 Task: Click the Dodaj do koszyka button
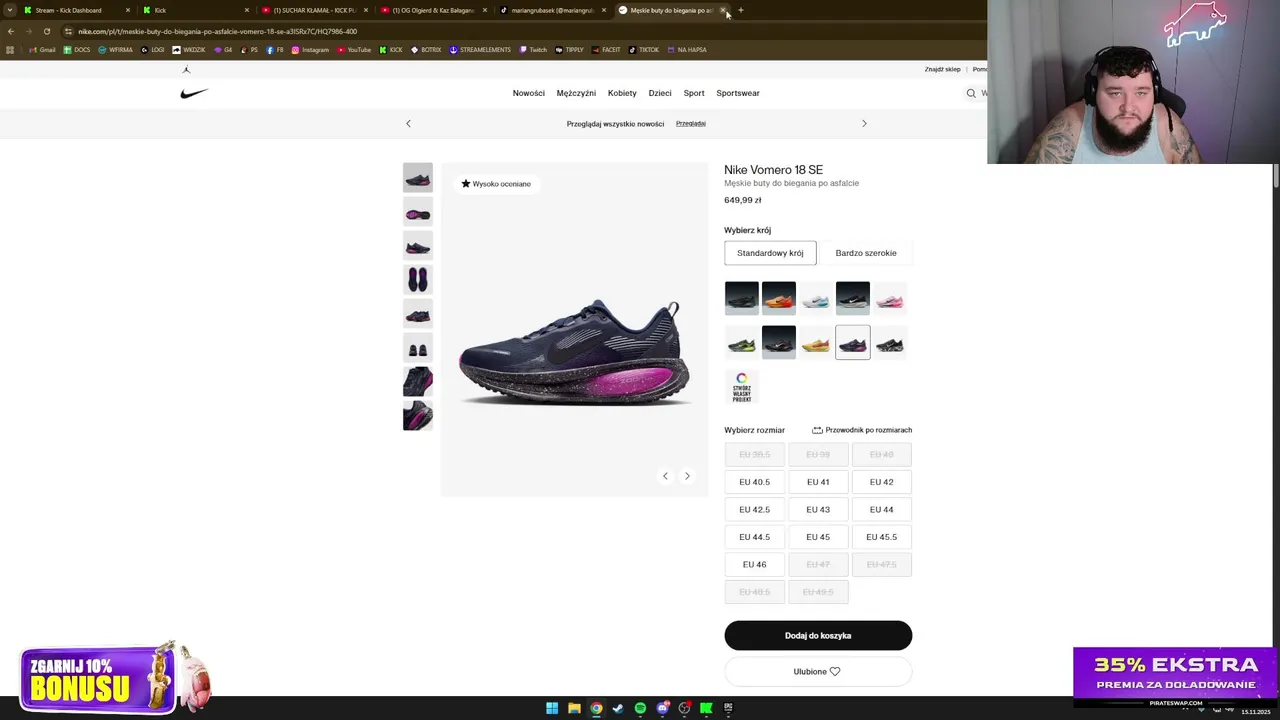pyautogui.click(x=818, y=636)
